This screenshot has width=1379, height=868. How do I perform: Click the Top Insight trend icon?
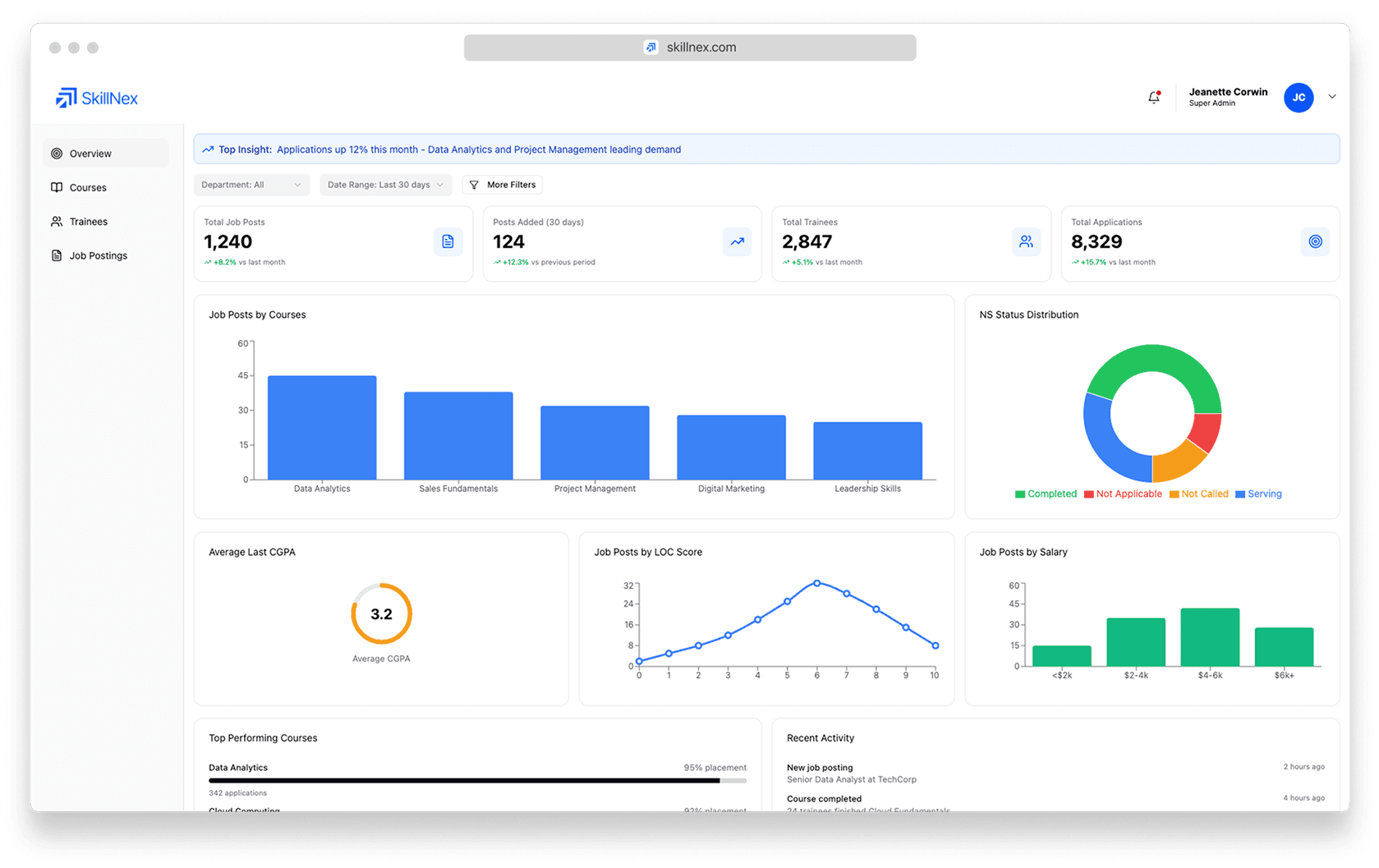coord(209,149)
